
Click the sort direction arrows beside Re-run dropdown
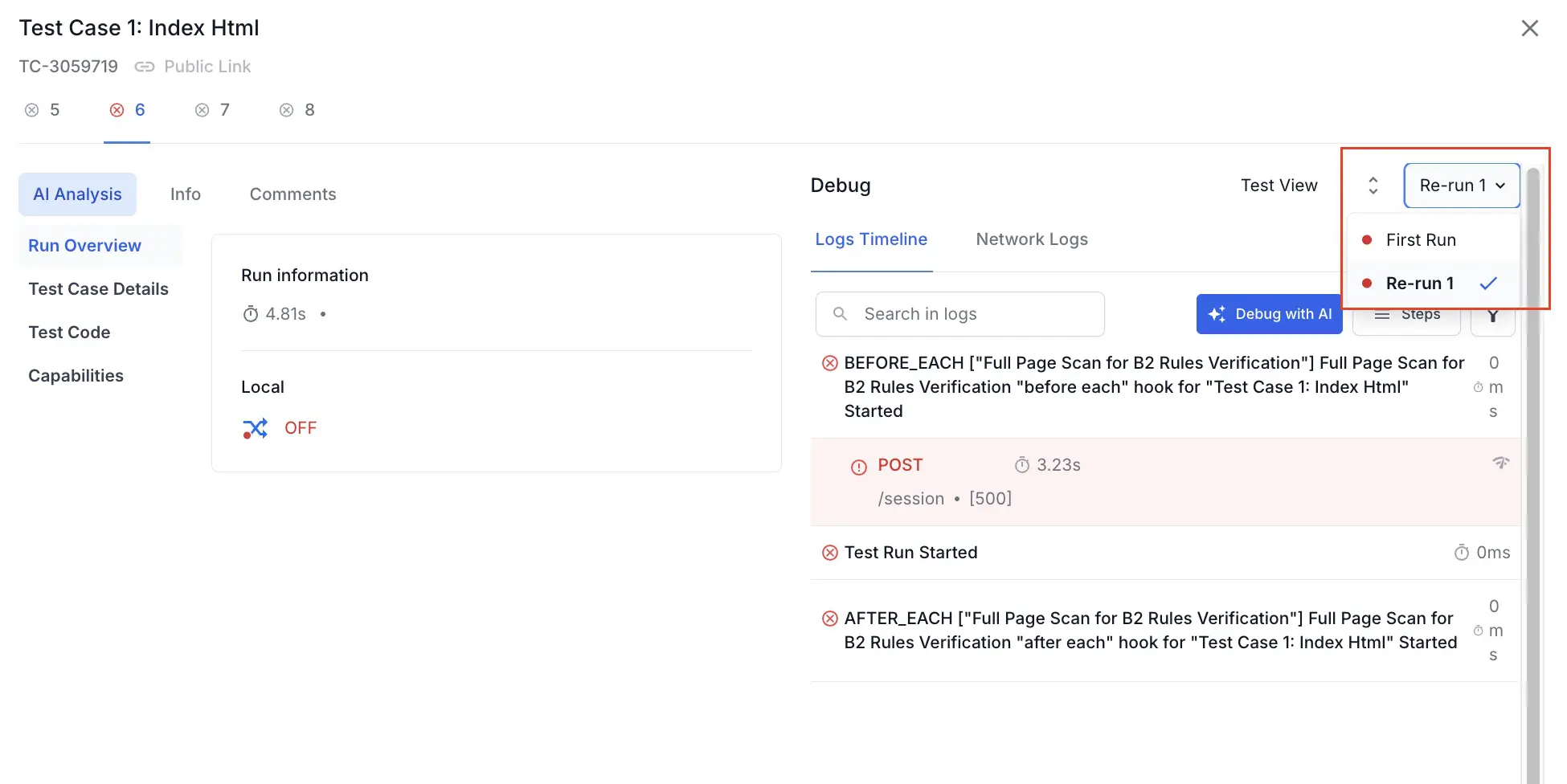tap(1373, 185)
